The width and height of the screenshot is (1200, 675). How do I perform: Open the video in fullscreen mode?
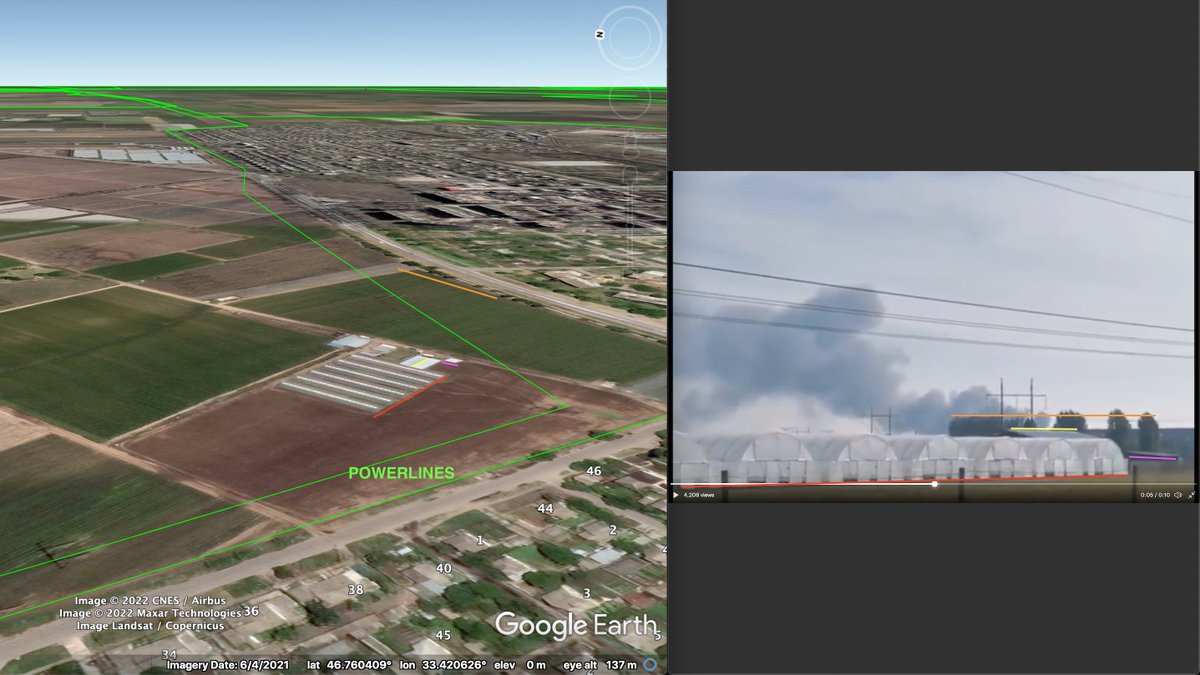pyautogui.click(x=1190, y=495)
